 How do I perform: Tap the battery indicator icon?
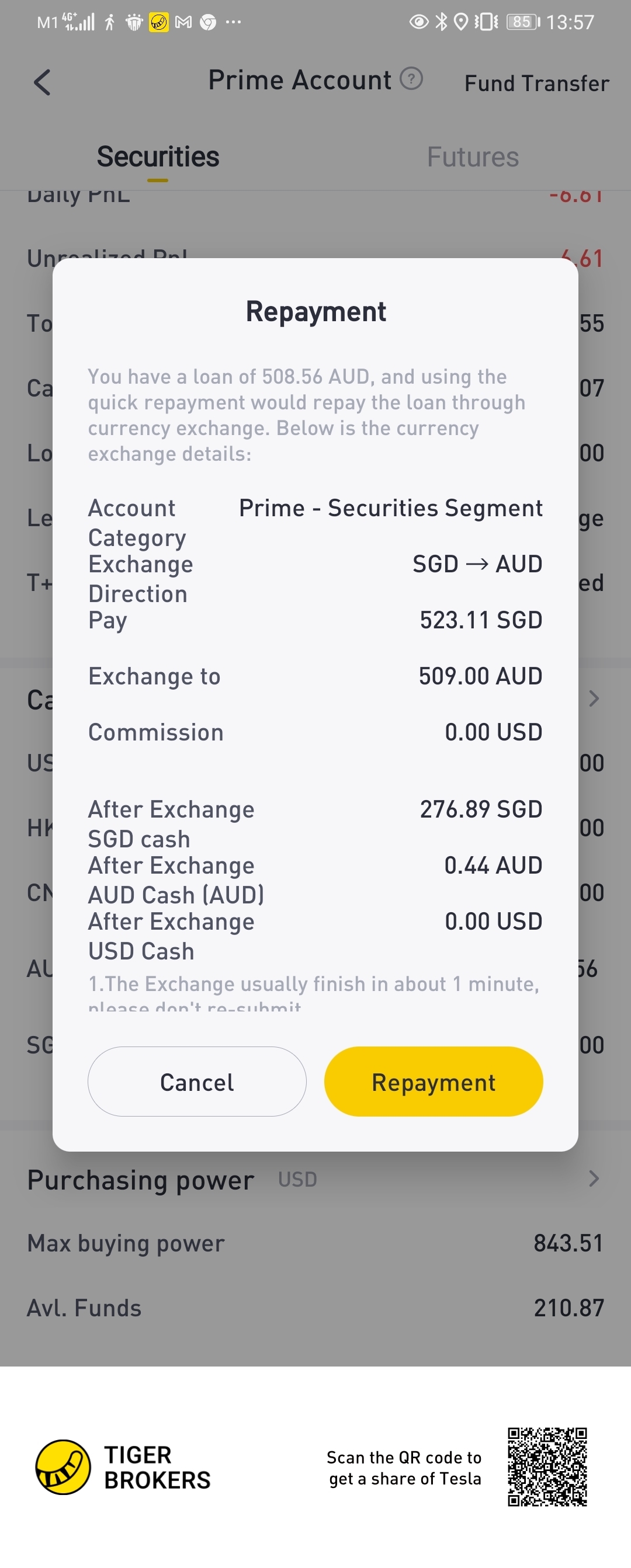[x=523, y=23]
